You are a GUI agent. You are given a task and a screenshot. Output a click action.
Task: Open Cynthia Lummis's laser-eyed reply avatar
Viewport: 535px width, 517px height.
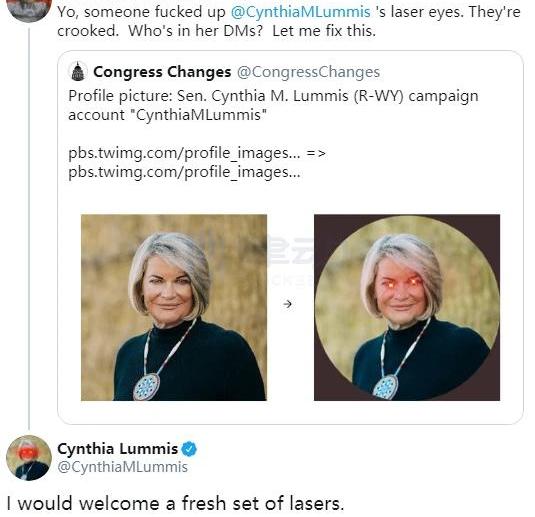coord(29,458)
